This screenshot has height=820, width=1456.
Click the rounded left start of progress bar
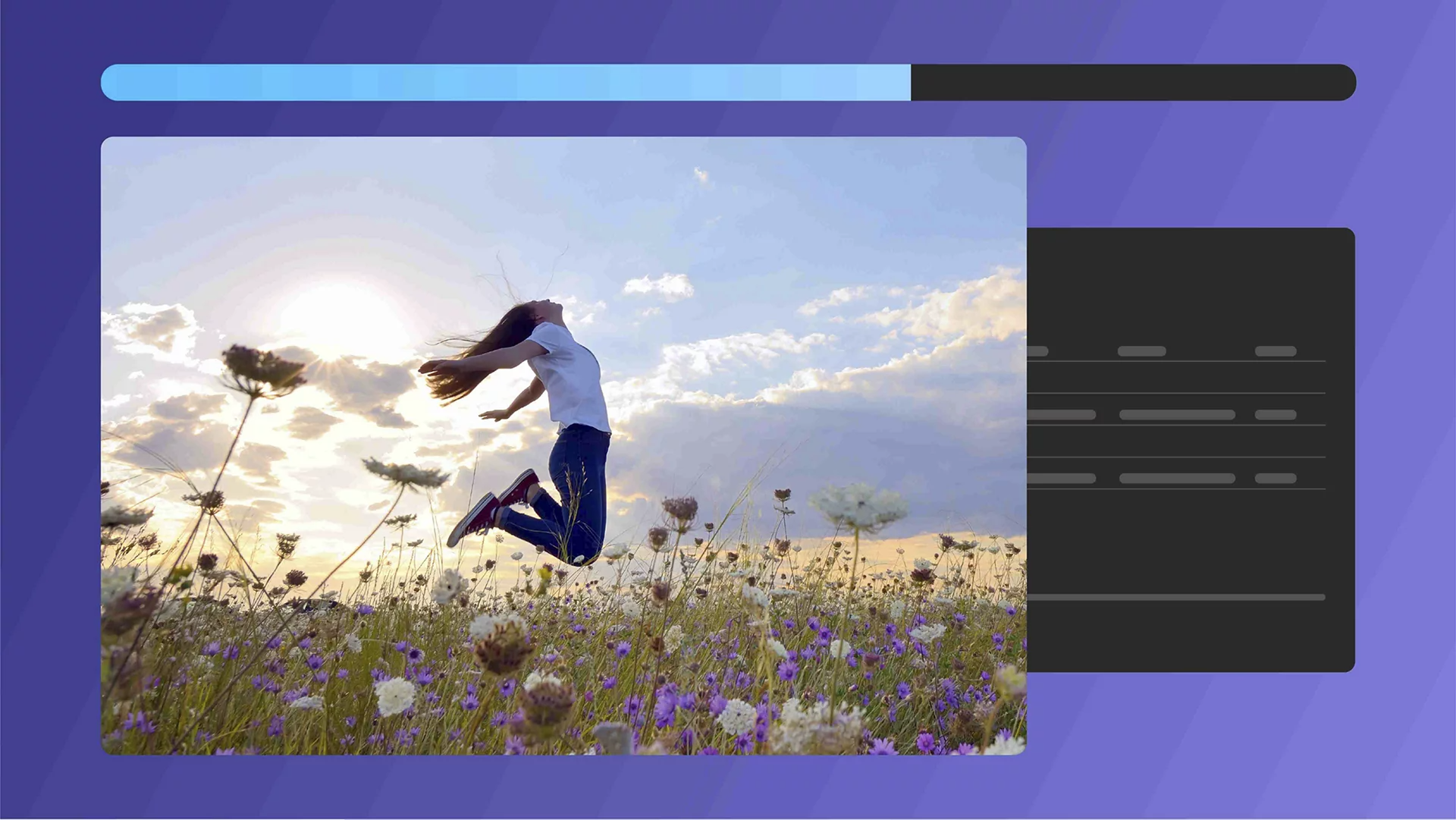pyautogui.click(x=111, y=83)
